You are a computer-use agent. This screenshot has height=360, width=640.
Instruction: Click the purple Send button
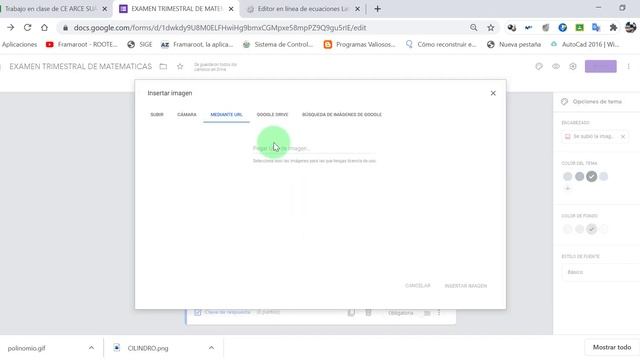(600, 67)
